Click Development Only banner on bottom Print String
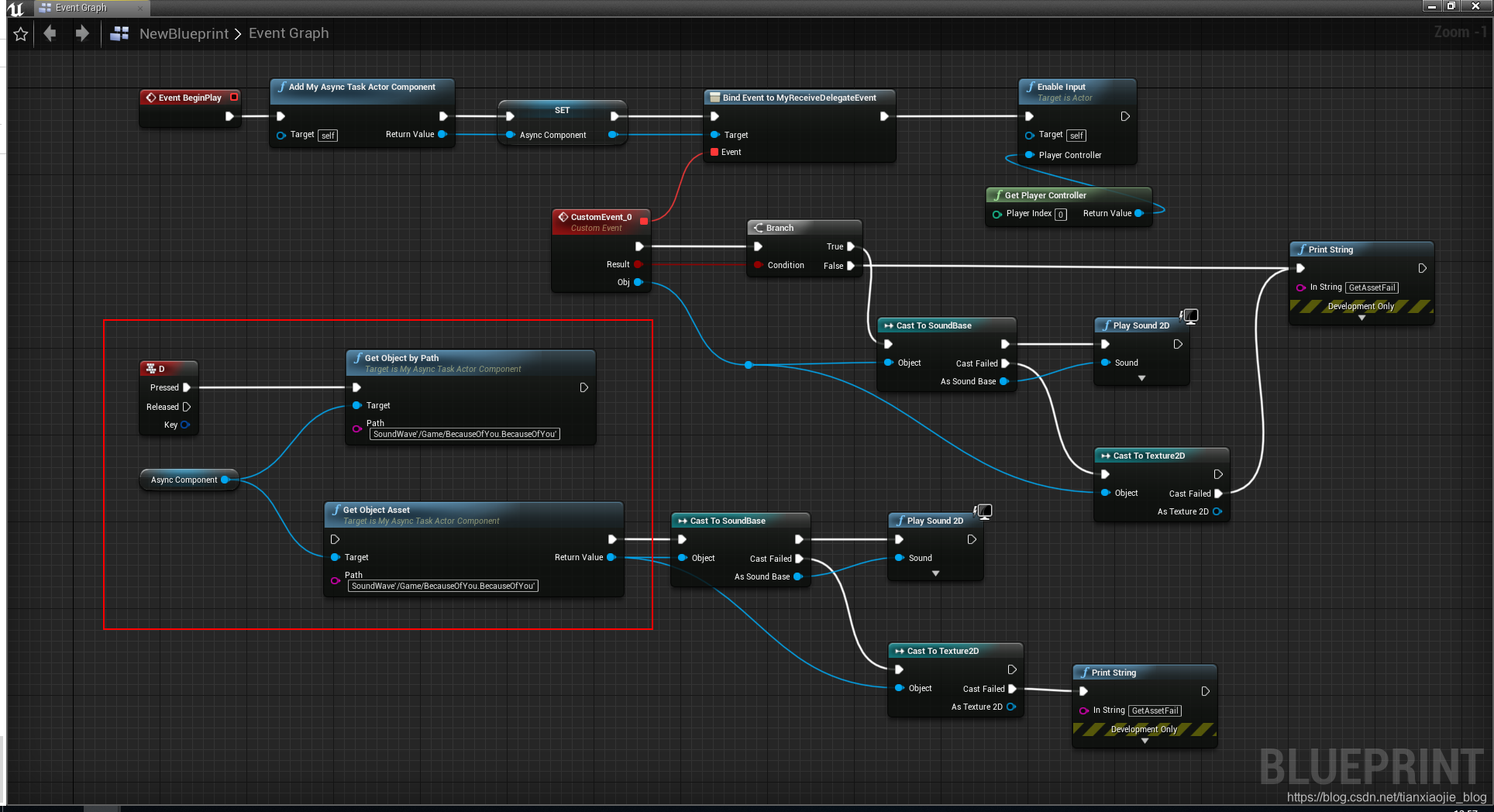Image resolution: width=1494 pixels, height=812 pixels. point(1144,729)
